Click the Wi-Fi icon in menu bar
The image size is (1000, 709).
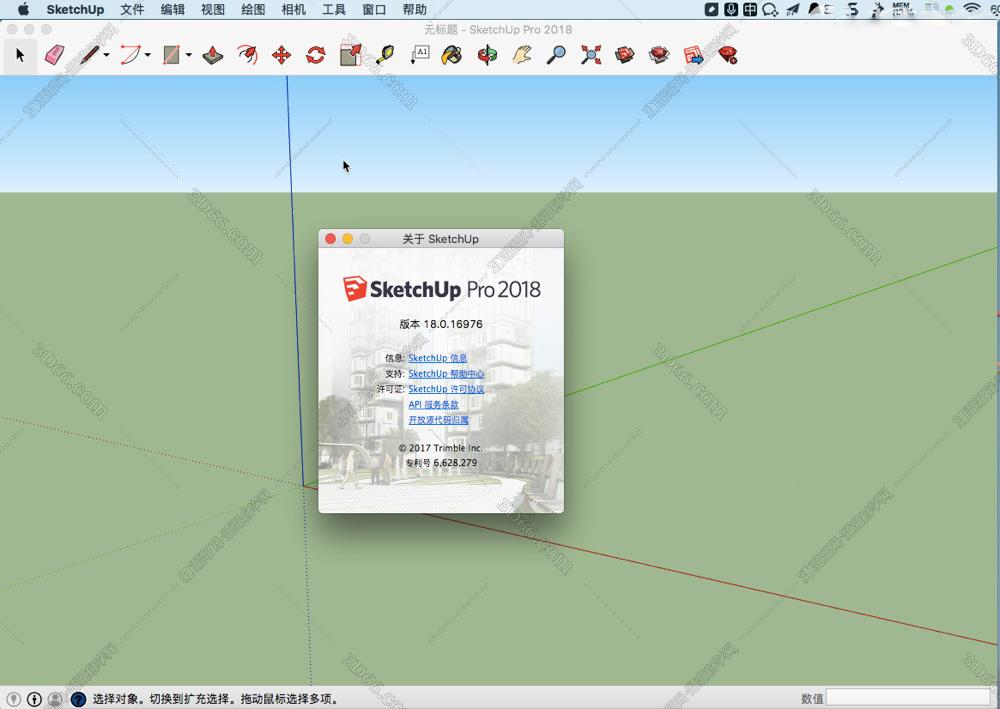tap(972, 9)
